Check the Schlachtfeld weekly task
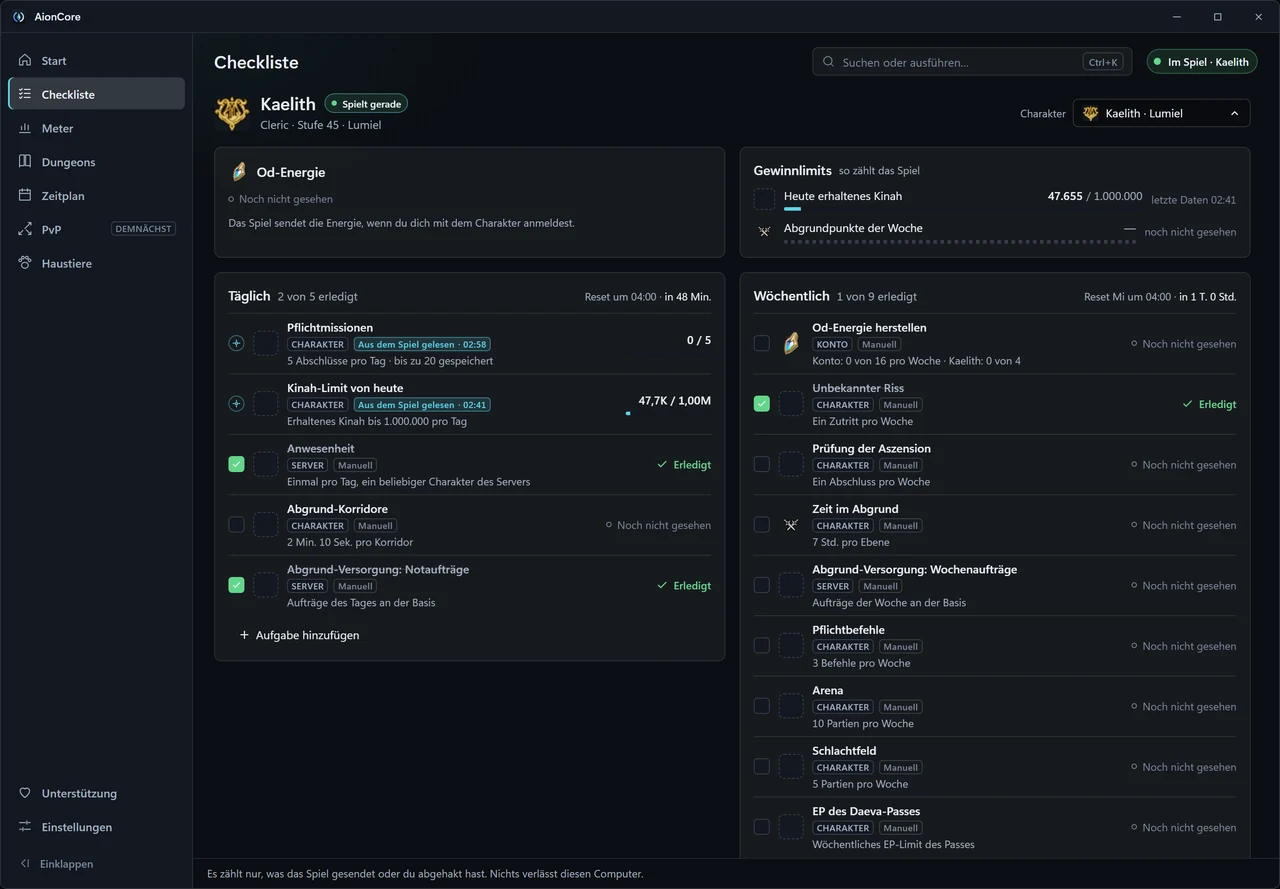1280x889 pixels. 761,766
